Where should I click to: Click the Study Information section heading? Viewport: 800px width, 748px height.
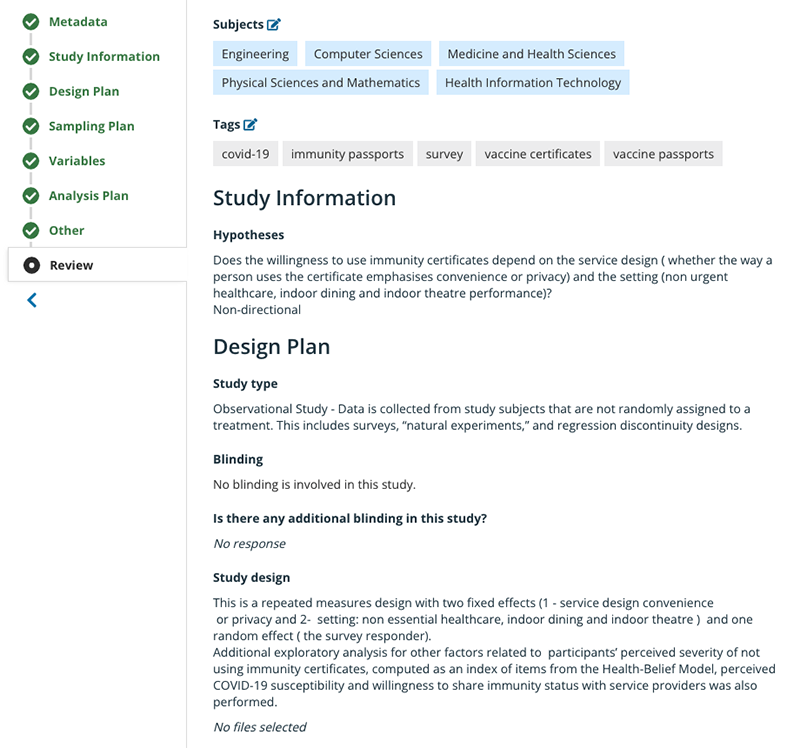pyautogui.click(x=304, y=198)
